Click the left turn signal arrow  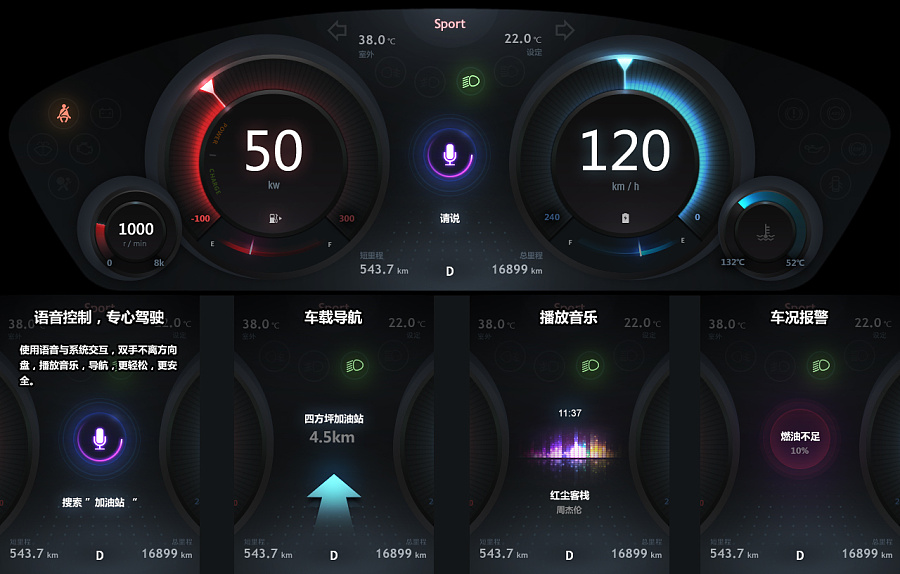coord(337,30)
